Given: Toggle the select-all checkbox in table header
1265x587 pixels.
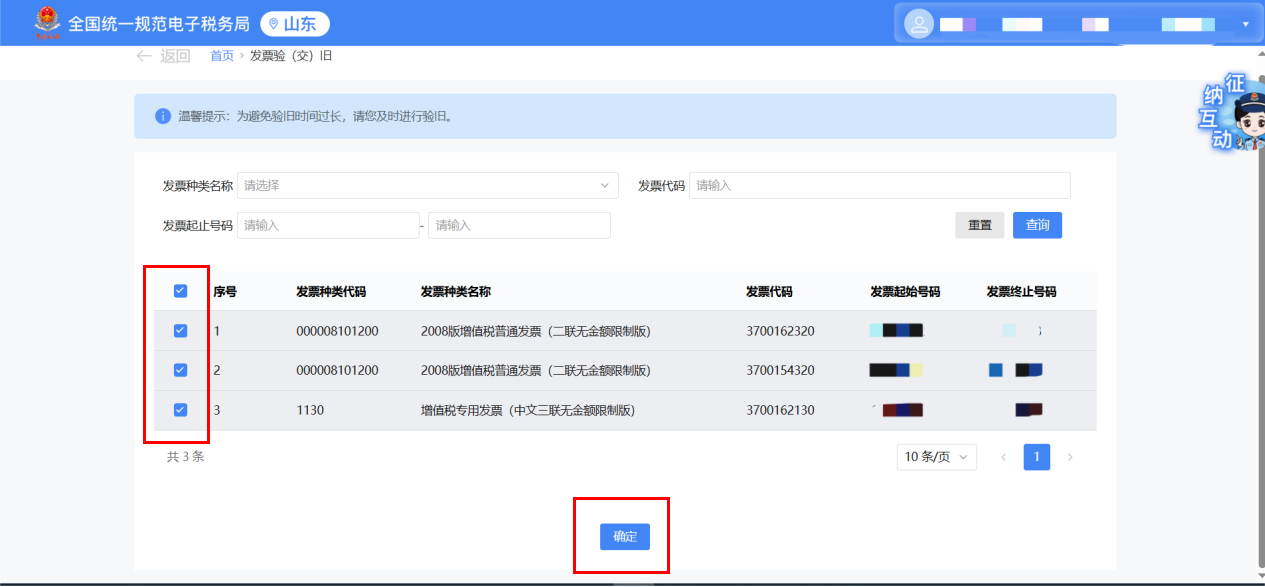Looking at the screenshot, I should (180, 291).
